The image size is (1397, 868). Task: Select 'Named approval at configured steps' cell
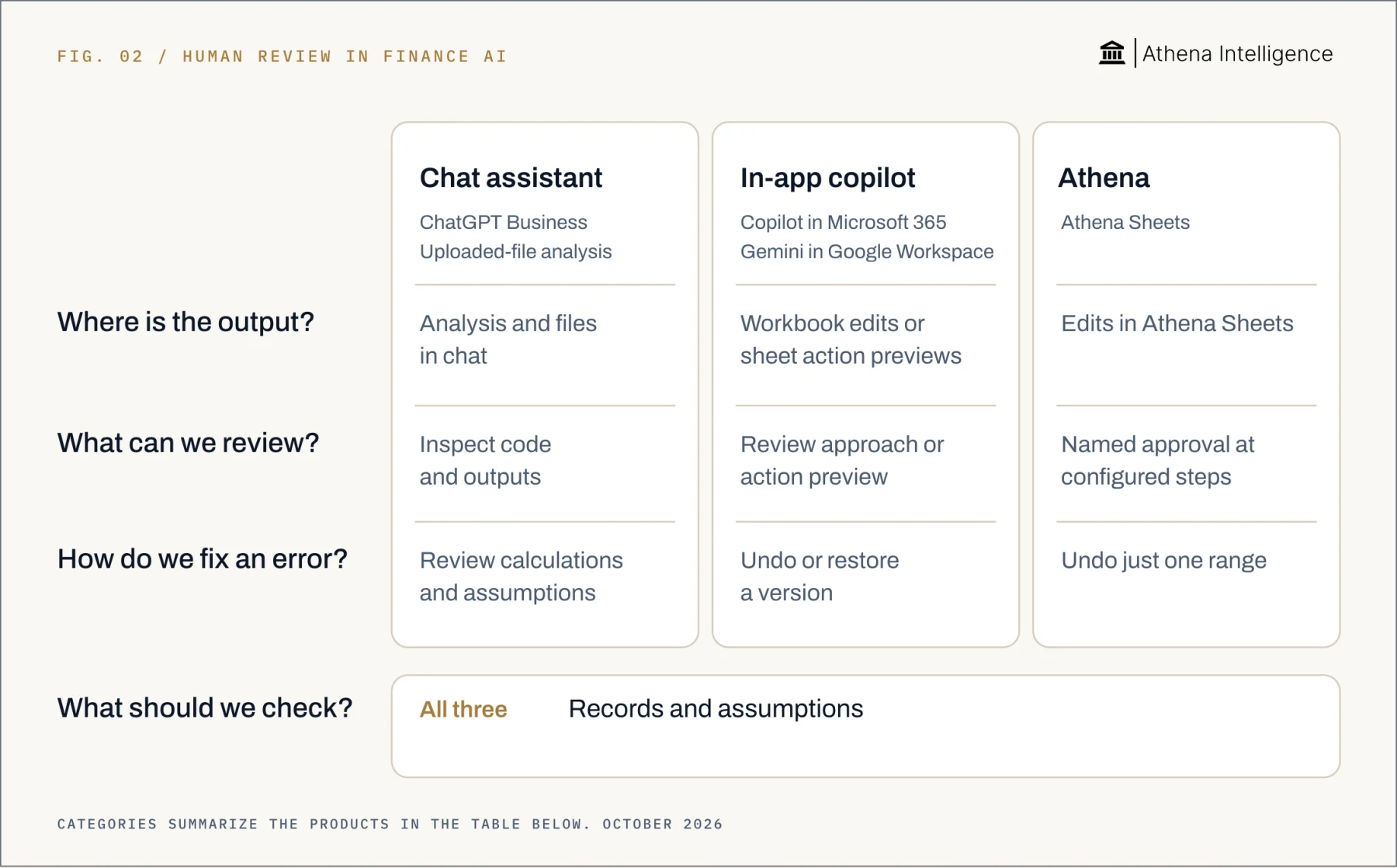coord(1157,460)
